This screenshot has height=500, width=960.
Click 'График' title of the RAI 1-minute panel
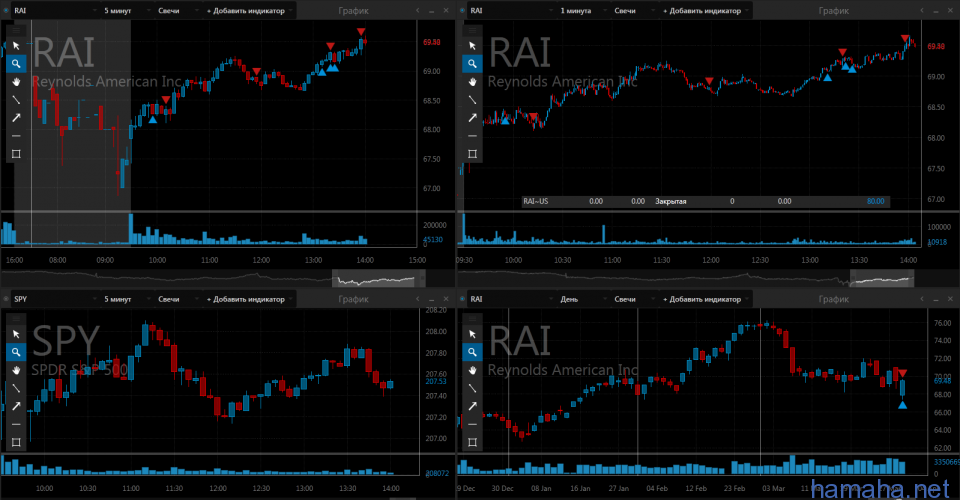click(x=833, y=10)
